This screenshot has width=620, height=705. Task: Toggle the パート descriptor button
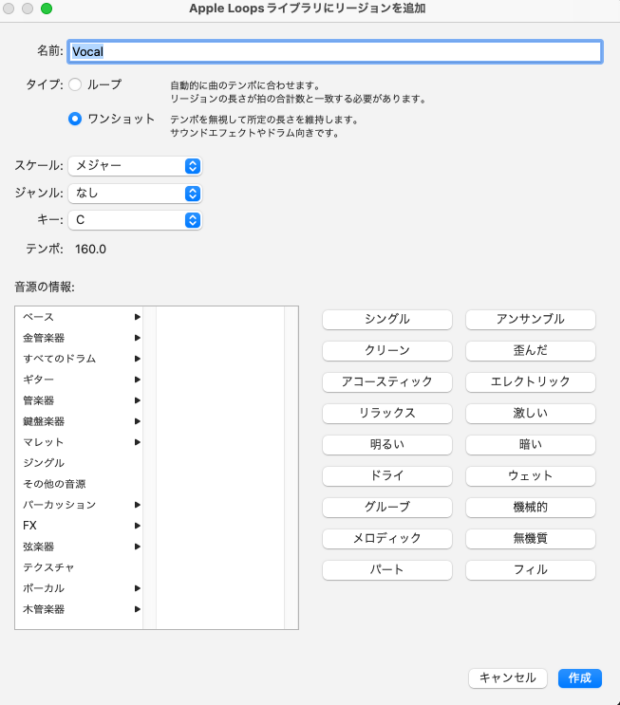pos(387,570)
